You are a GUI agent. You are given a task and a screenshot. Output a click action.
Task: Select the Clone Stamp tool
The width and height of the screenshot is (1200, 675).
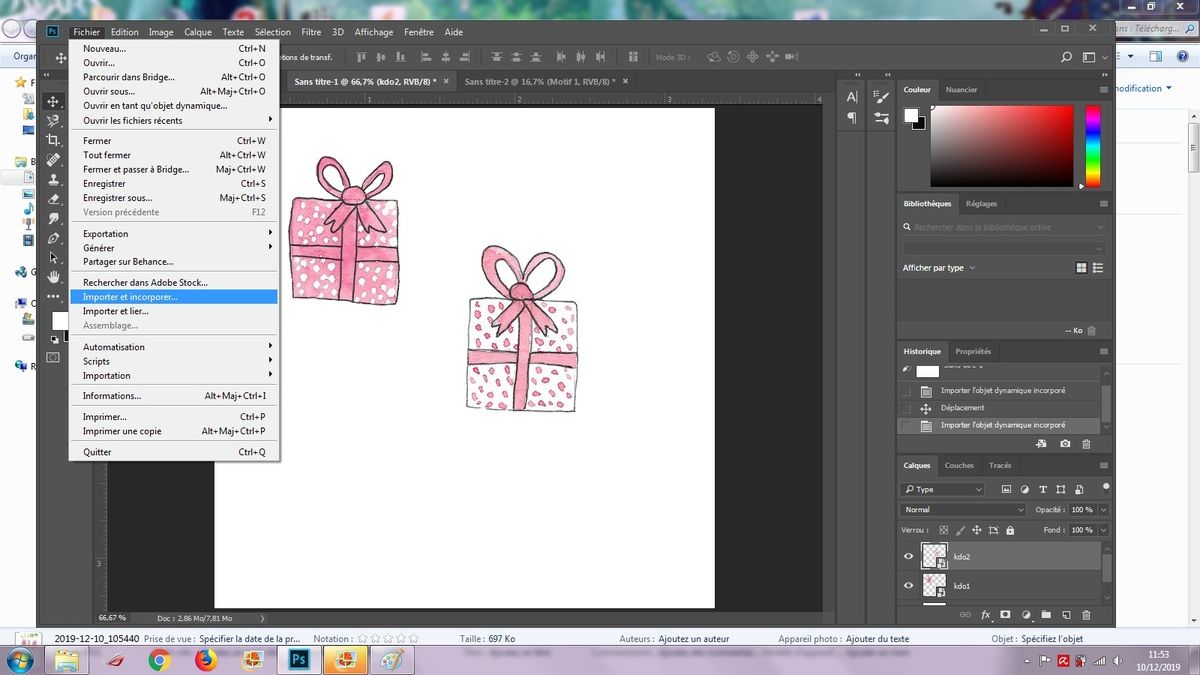(53, 179)
